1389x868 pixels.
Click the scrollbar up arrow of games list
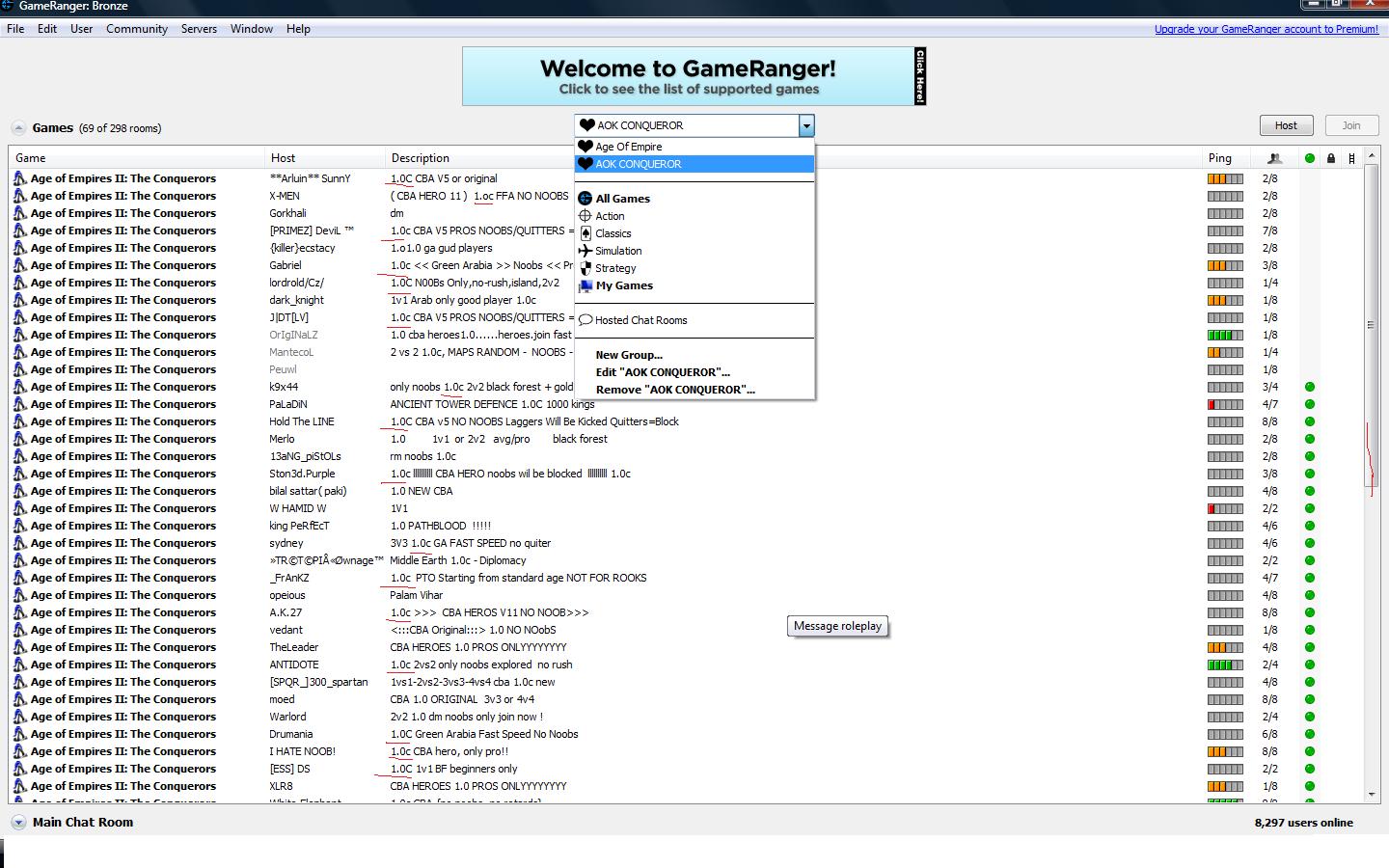click(x=1372, y=155)
